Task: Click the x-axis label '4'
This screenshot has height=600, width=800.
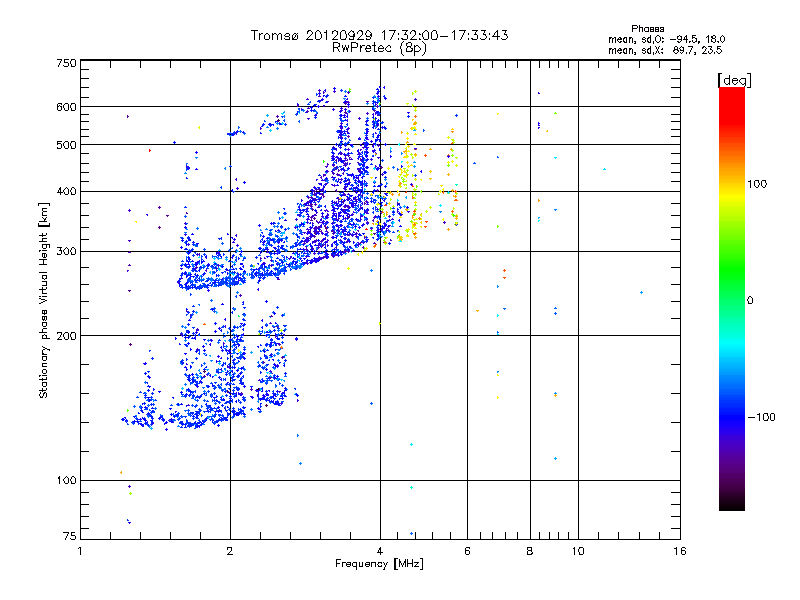Action: pos(380,551)
